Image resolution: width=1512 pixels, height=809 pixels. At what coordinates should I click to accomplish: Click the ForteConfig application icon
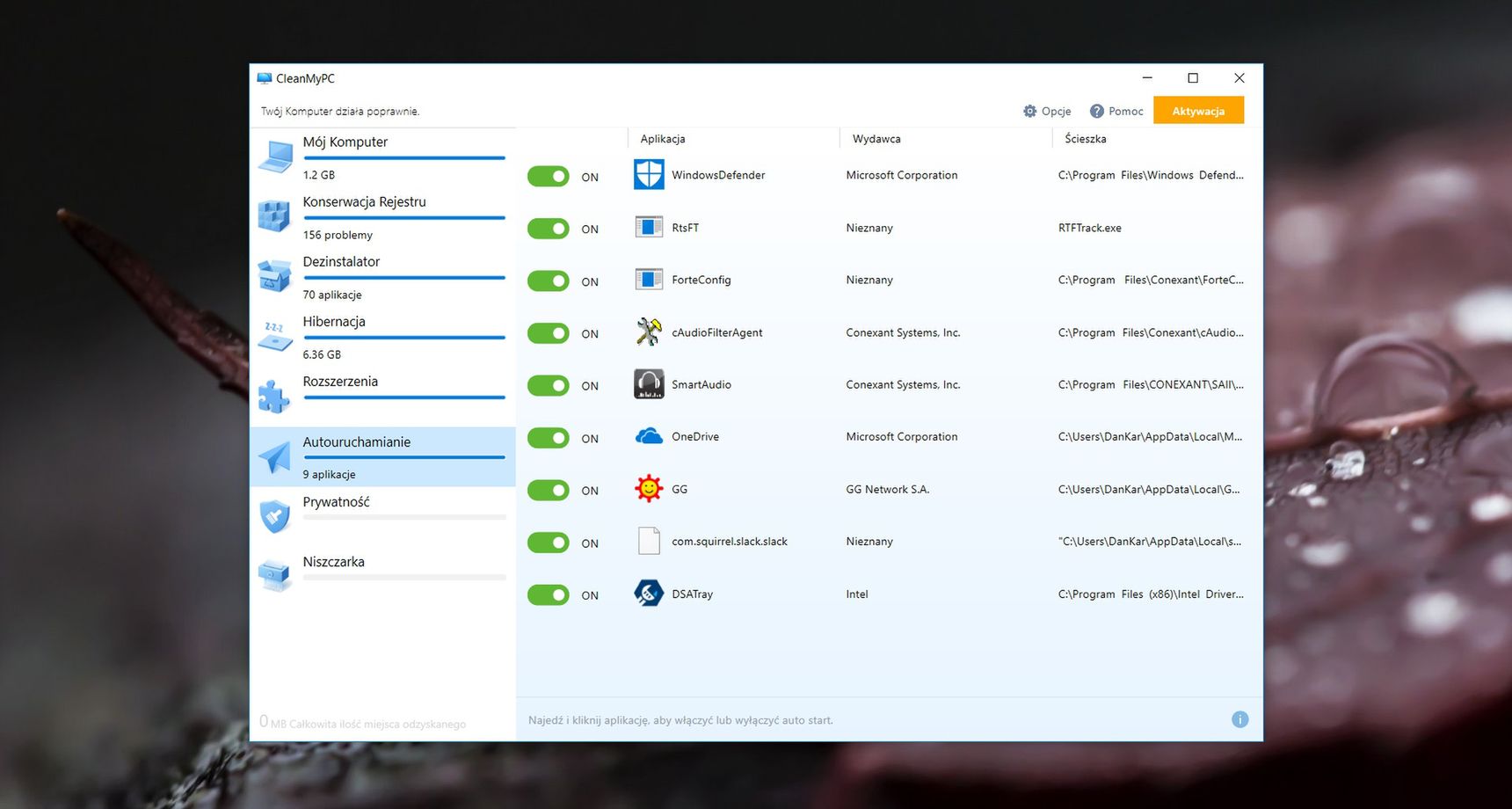point(649,280)
